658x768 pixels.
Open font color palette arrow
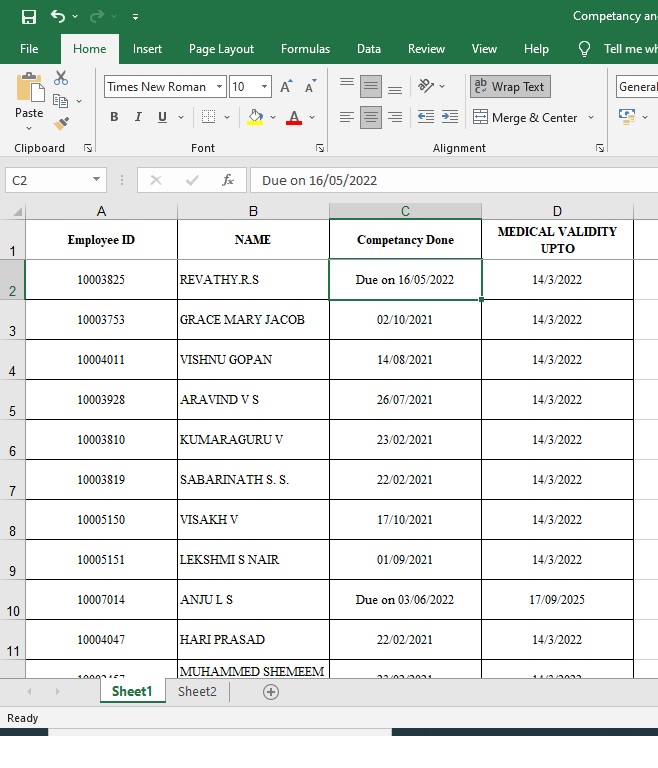click(312, 117)
